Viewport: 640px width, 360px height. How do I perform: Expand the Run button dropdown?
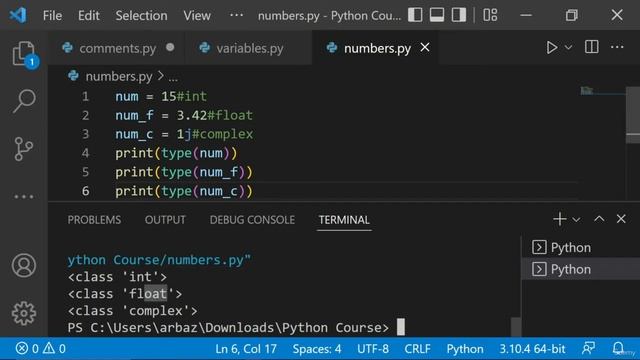coord(568,48)
